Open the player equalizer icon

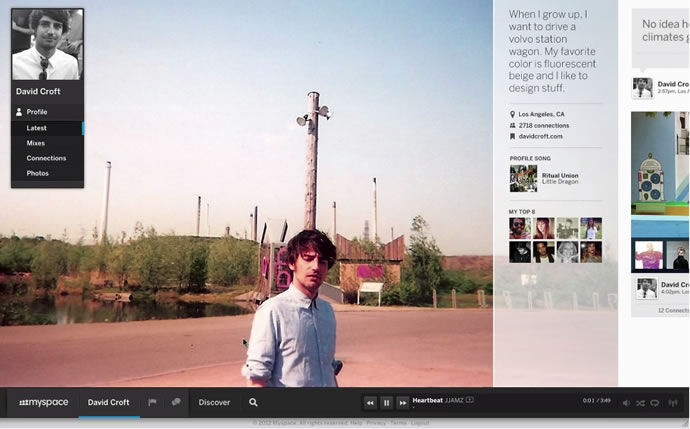point(673,403)
